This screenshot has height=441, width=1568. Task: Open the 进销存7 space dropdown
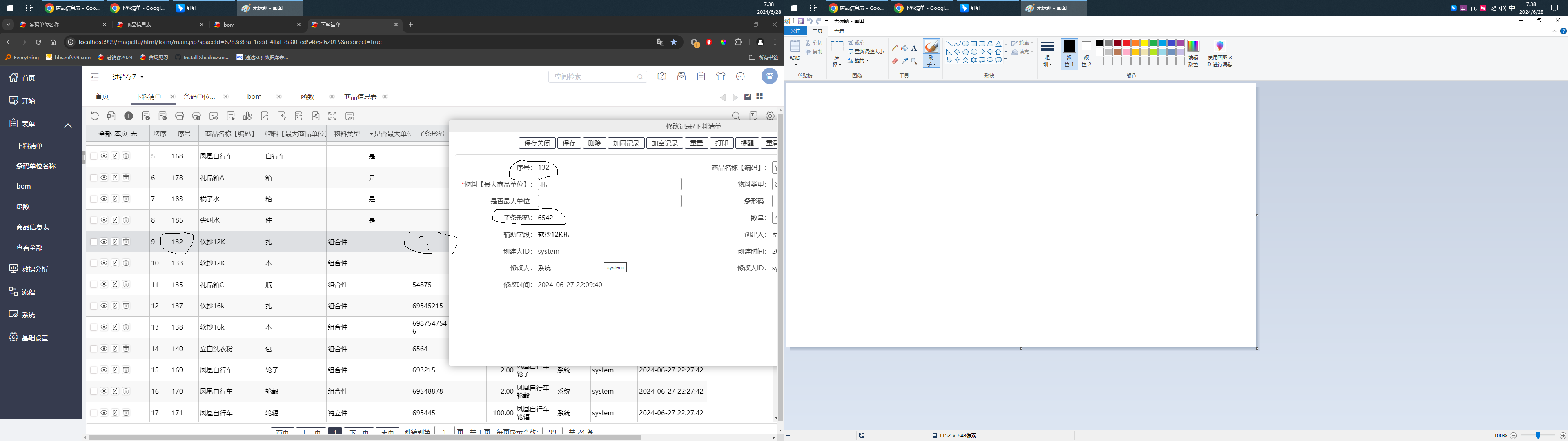tap(128, 77)
